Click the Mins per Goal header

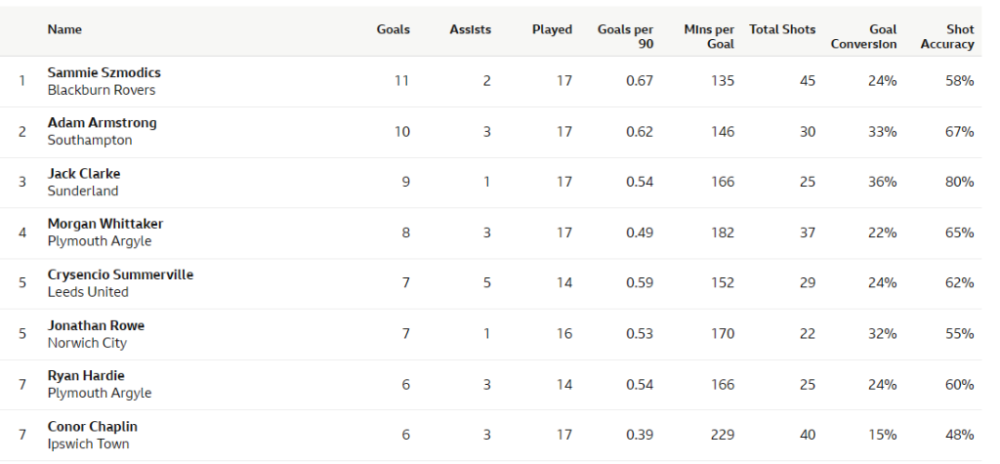click(x=709, y=37)
